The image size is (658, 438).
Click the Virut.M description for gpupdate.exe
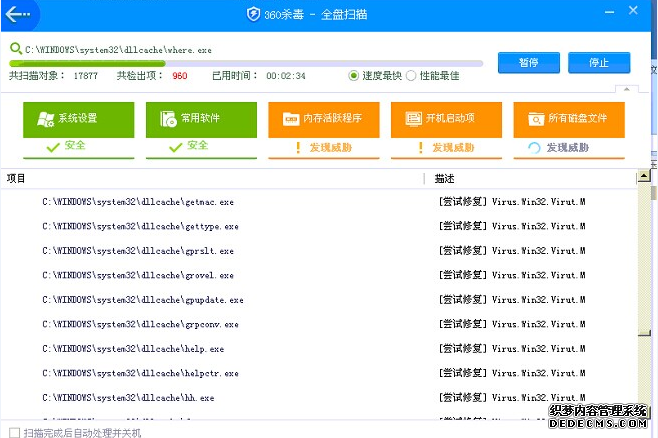512,300
